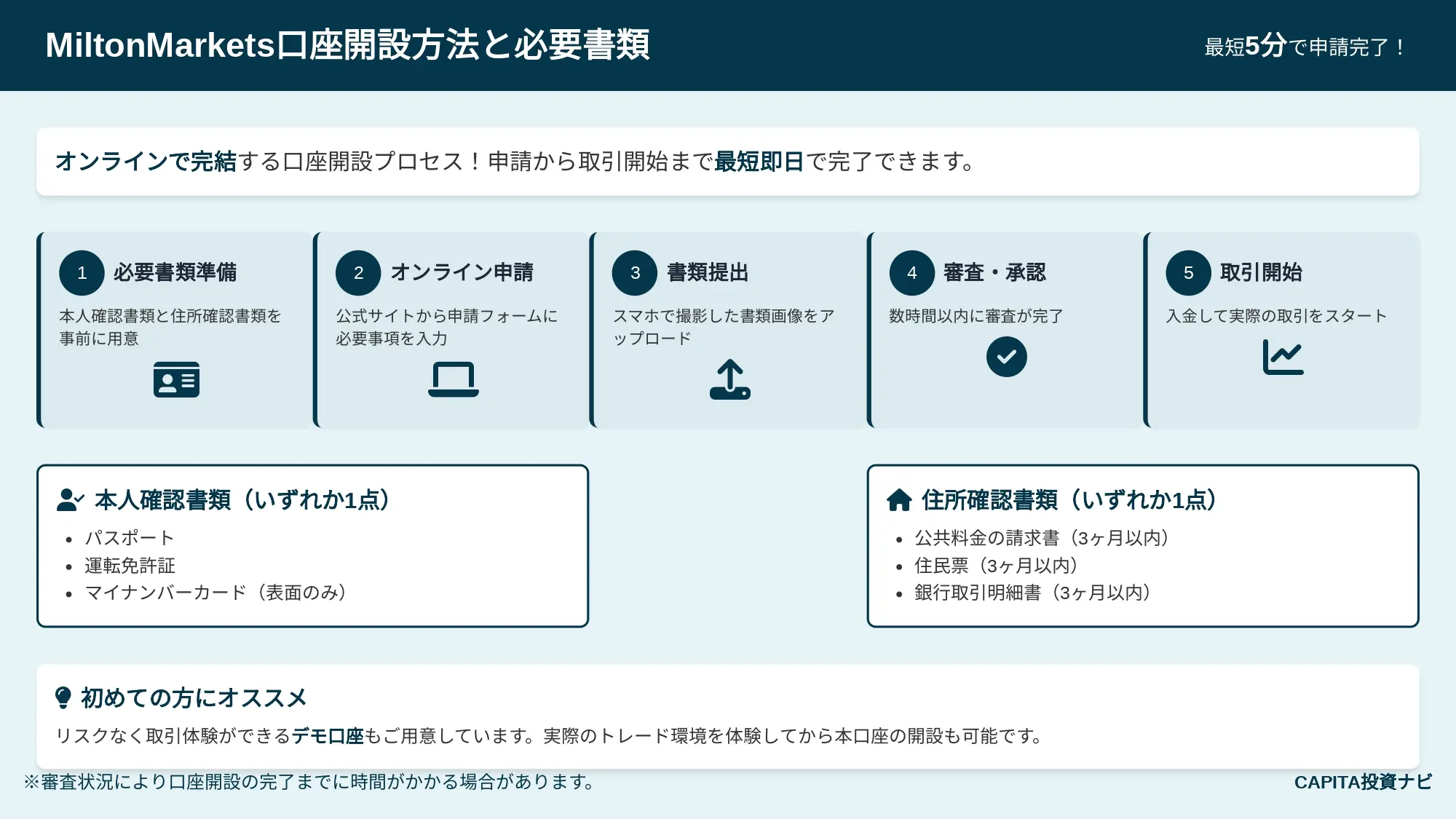Click the step number 2 circle
Image resolution: width=1456 pixels, height=819 pixels.
coord(358,273)
